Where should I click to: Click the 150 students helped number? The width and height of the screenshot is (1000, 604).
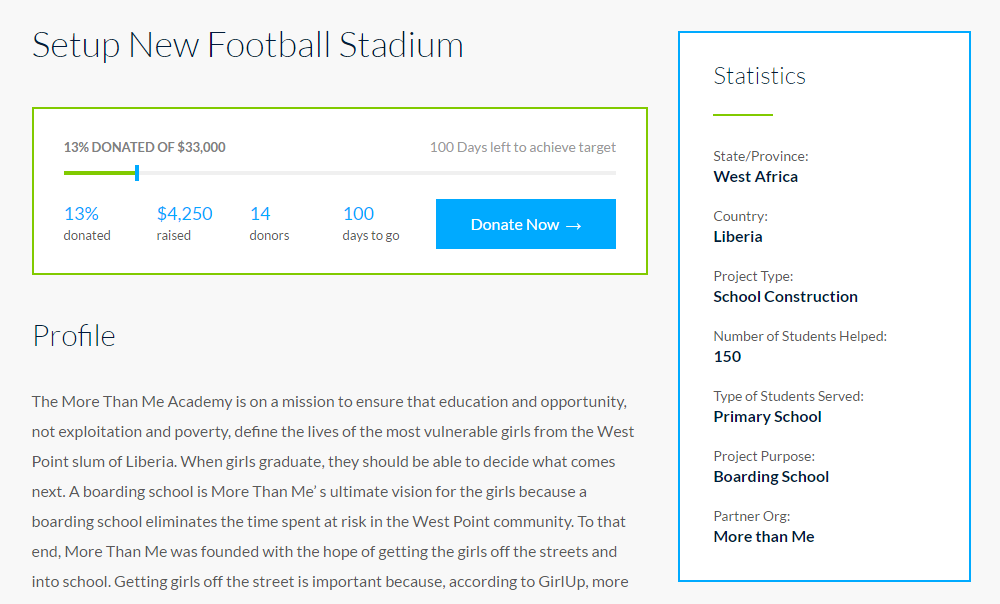[x=727, y=357]
